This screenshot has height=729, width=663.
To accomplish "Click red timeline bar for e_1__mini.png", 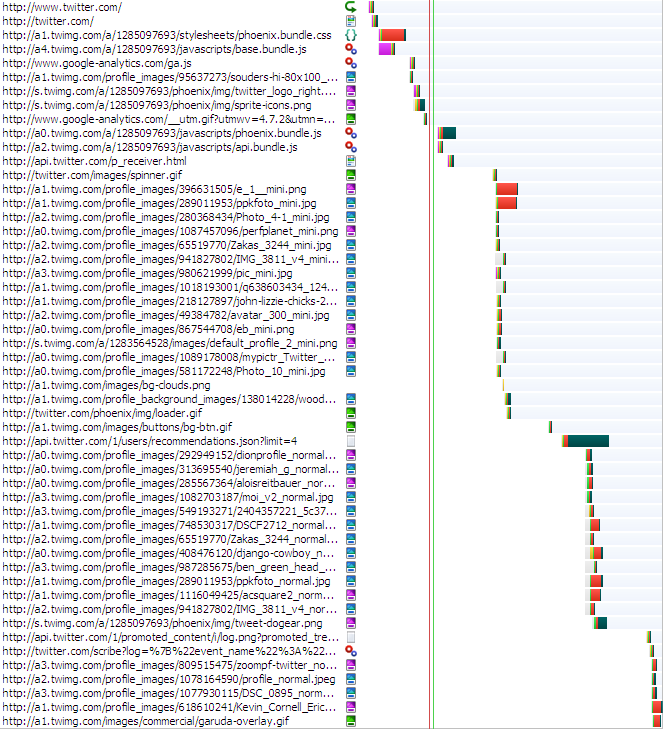I will (x=507, y=189).
